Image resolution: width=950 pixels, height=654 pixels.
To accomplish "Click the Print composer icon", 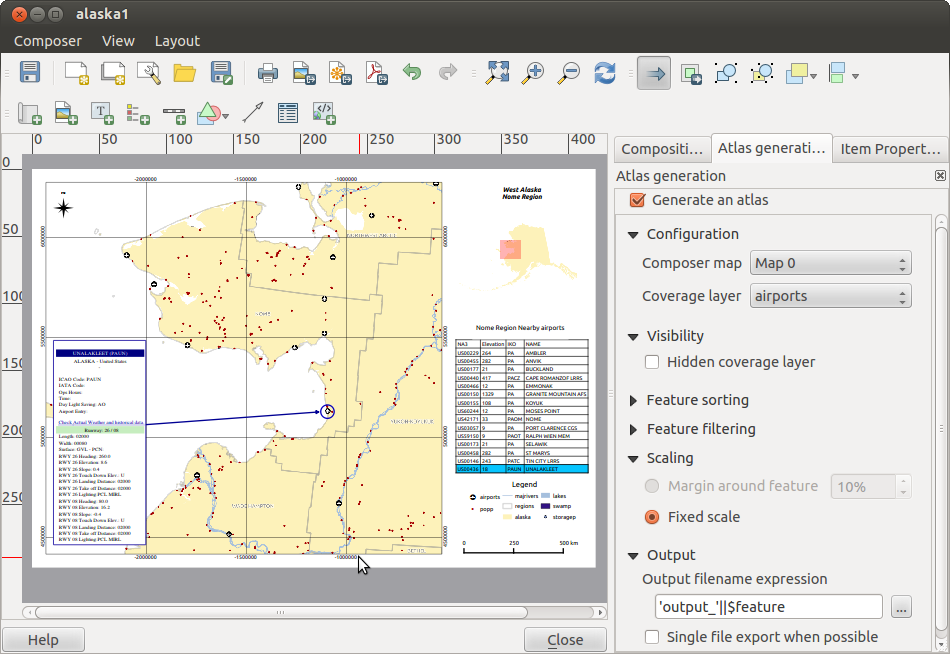I will pos(267,73).
